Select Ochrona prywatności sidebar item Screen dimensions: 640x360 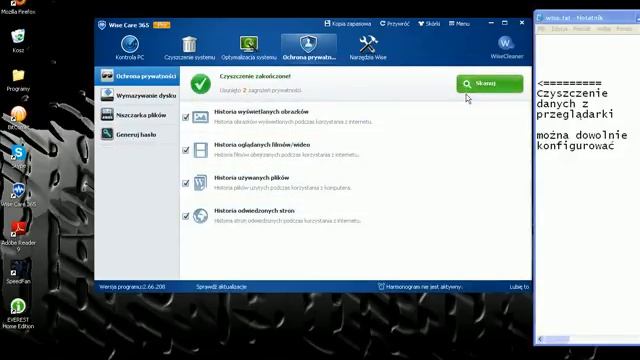pyautogui.click(x=137, y=76)
